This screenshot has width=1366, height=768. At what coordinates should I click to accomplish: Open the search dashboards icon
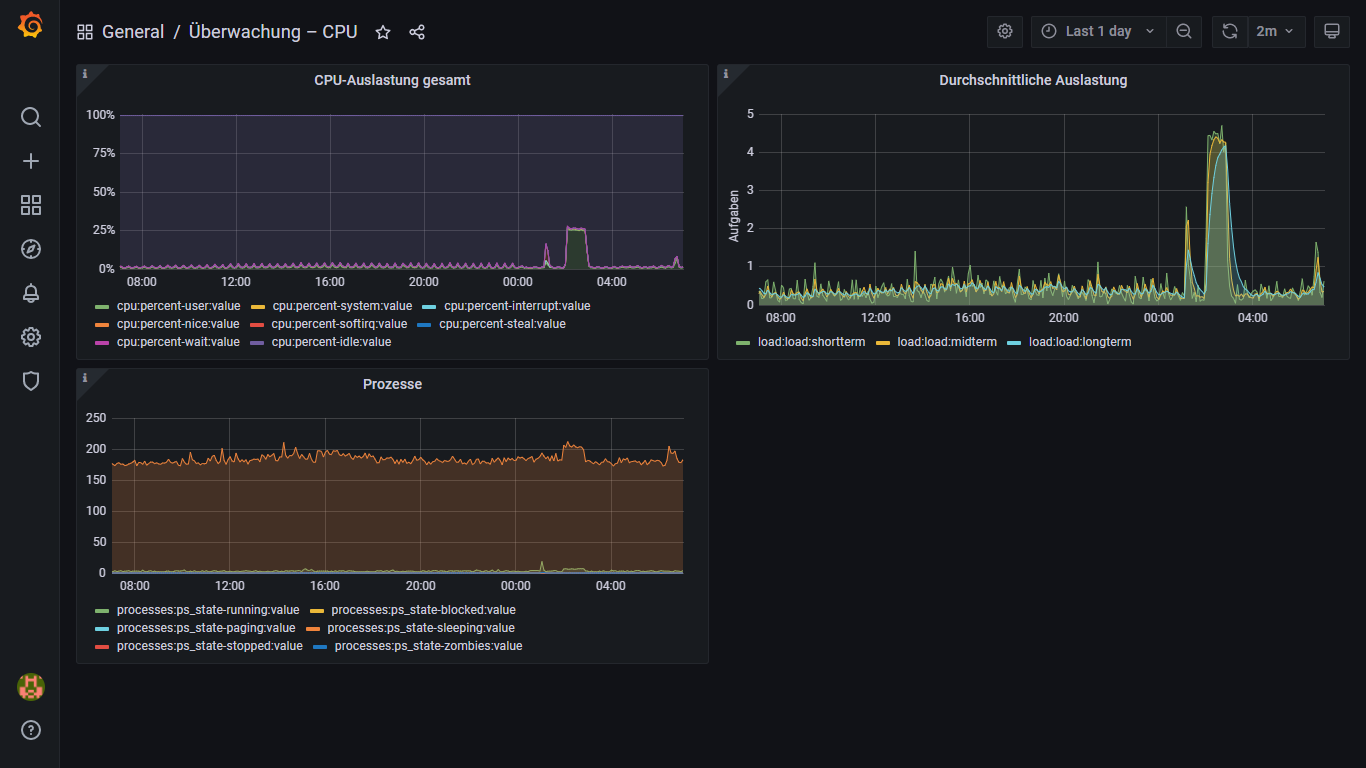31,117
